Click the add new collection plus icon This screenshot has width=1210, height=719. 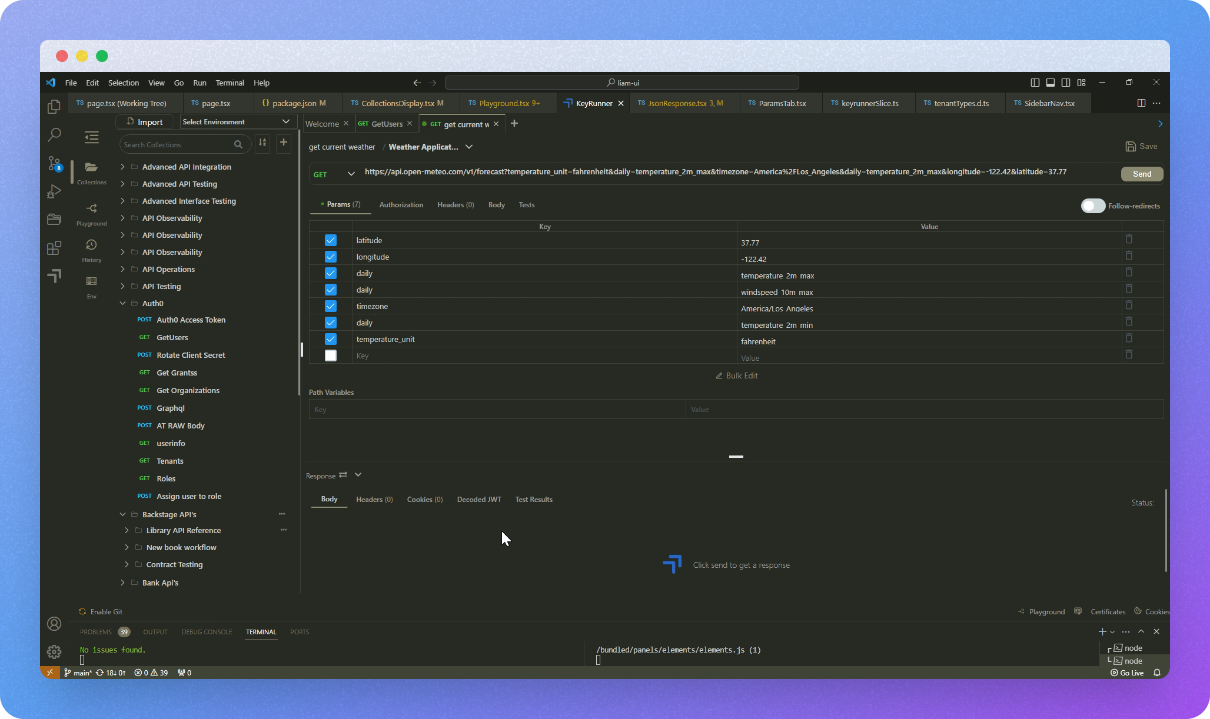coord(283,143)
